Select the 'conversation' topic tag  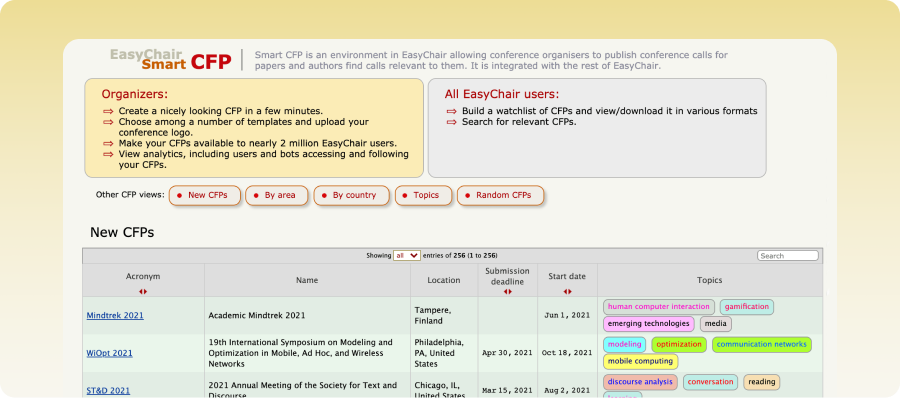point(710,382)
